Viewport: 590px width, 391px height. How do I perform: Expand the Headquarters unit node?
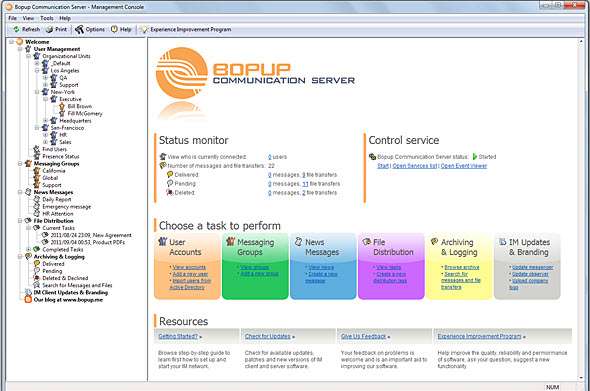click(x=46, y=121)
